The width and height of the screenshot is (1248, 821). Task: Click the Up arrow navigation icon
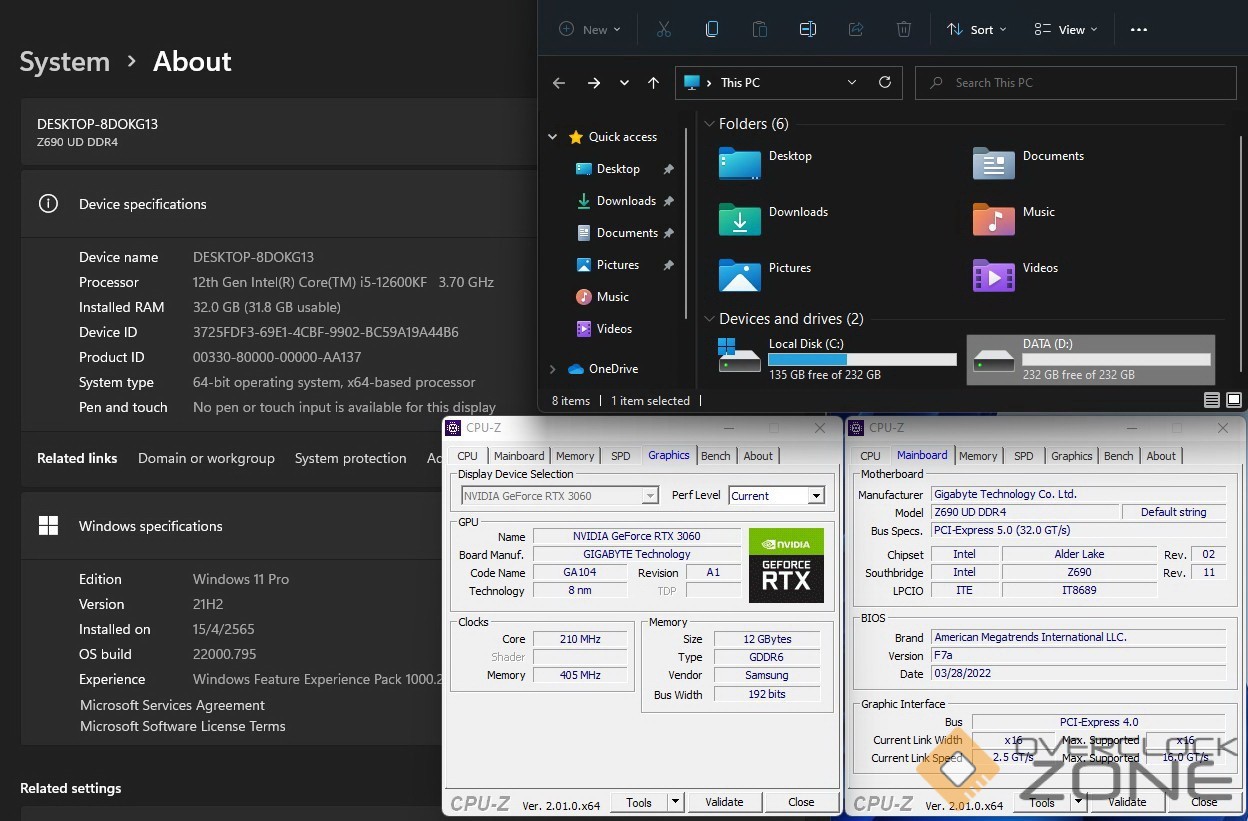[x=653, y=83]
